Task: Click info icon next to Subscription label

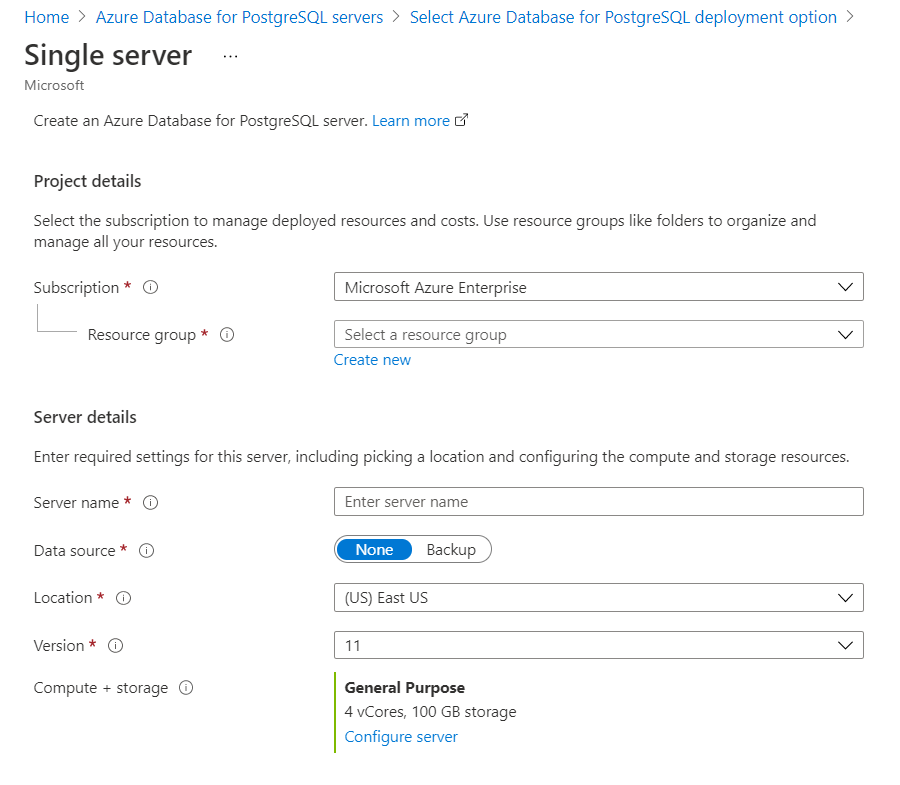Action: [151, 288]
